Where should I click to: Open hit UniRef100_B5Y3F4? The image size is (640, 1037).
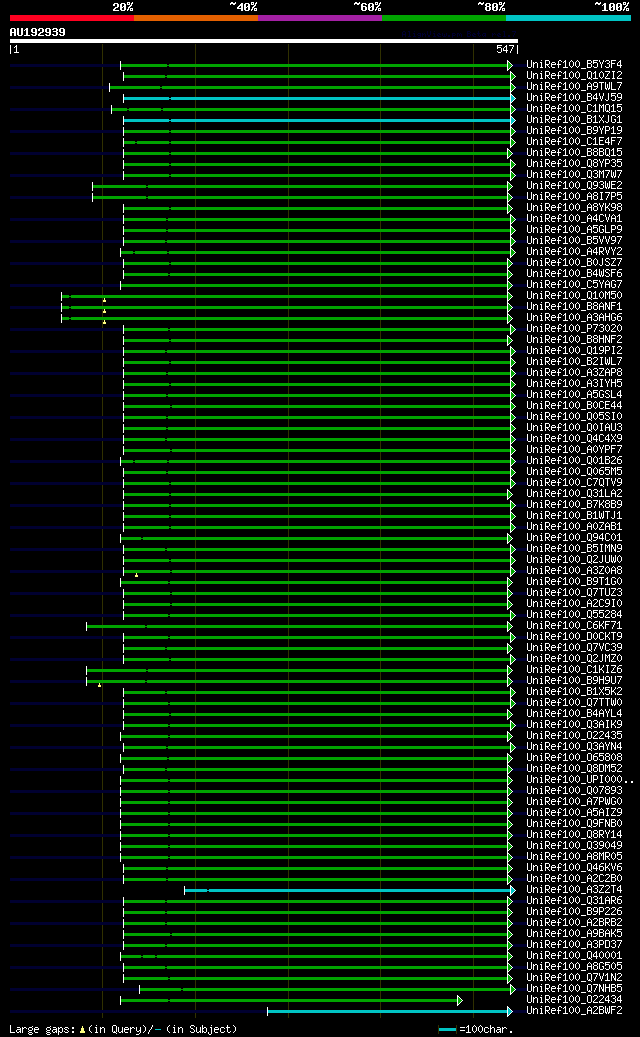coord(574,65)
